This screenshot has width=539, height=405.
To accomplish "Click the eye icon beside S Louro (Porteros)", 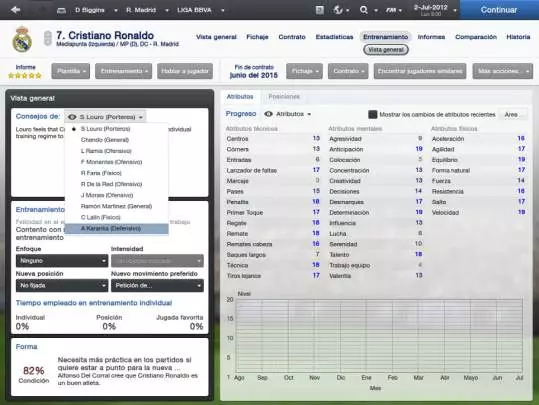I will [72, 117].
